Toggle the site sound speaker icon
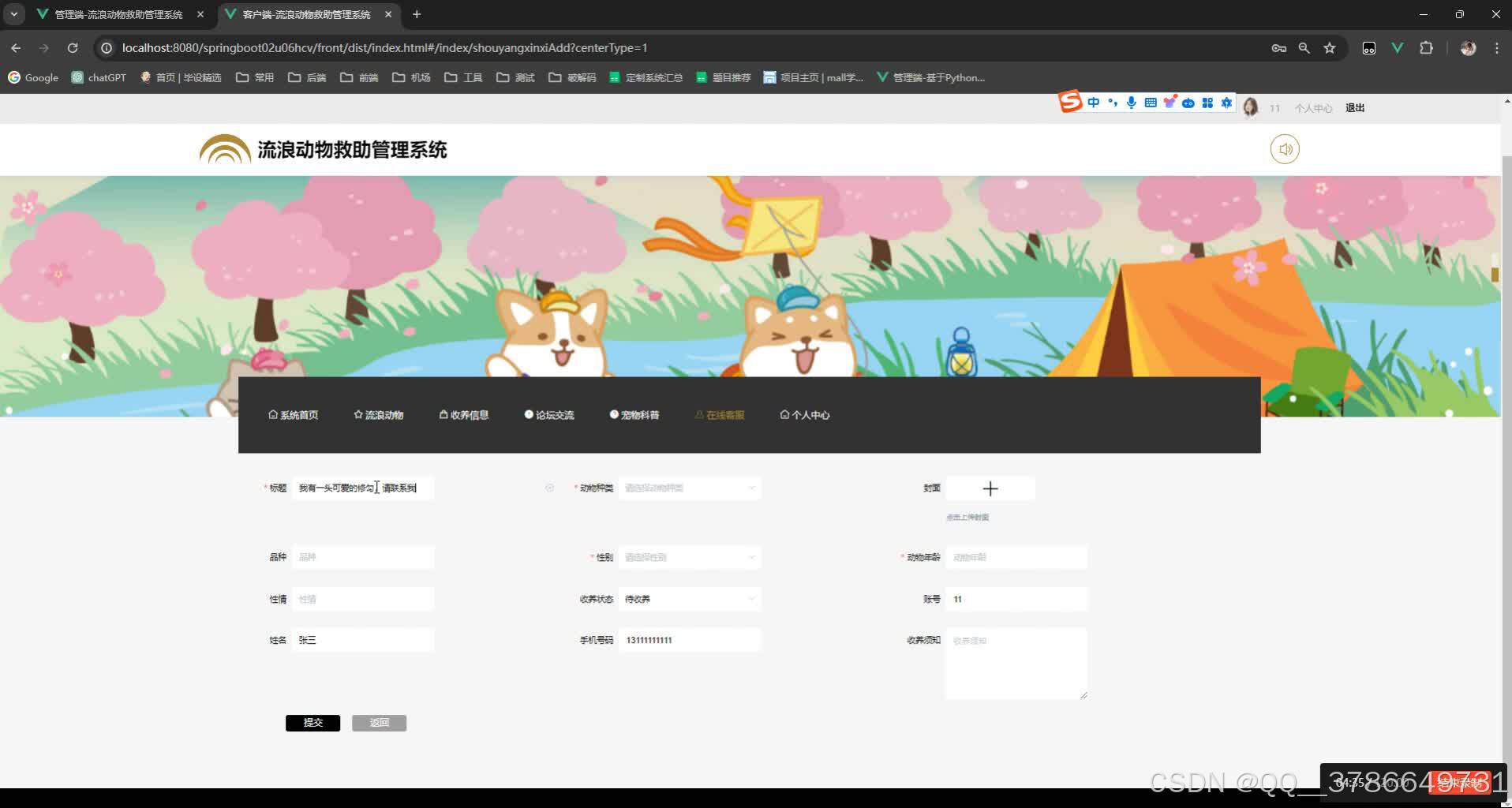The image size is (1512, 808). click(1285, 149)
